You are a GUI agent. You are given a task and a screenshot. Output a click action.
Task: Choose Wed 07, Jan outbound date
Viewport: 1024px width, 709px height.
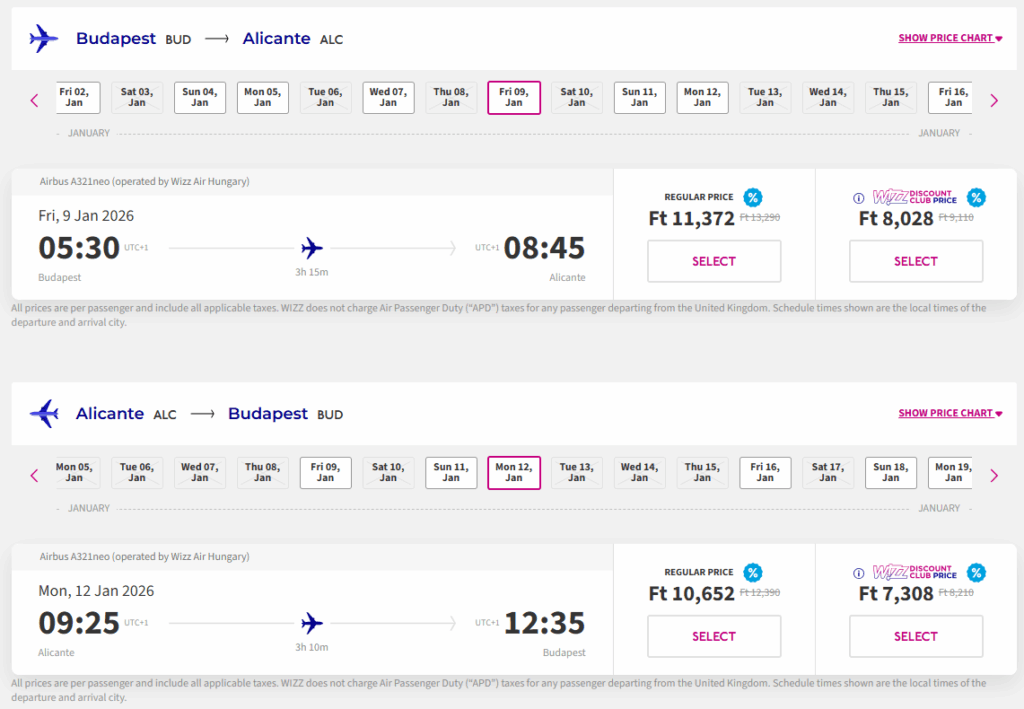click(x=388, y=97)
